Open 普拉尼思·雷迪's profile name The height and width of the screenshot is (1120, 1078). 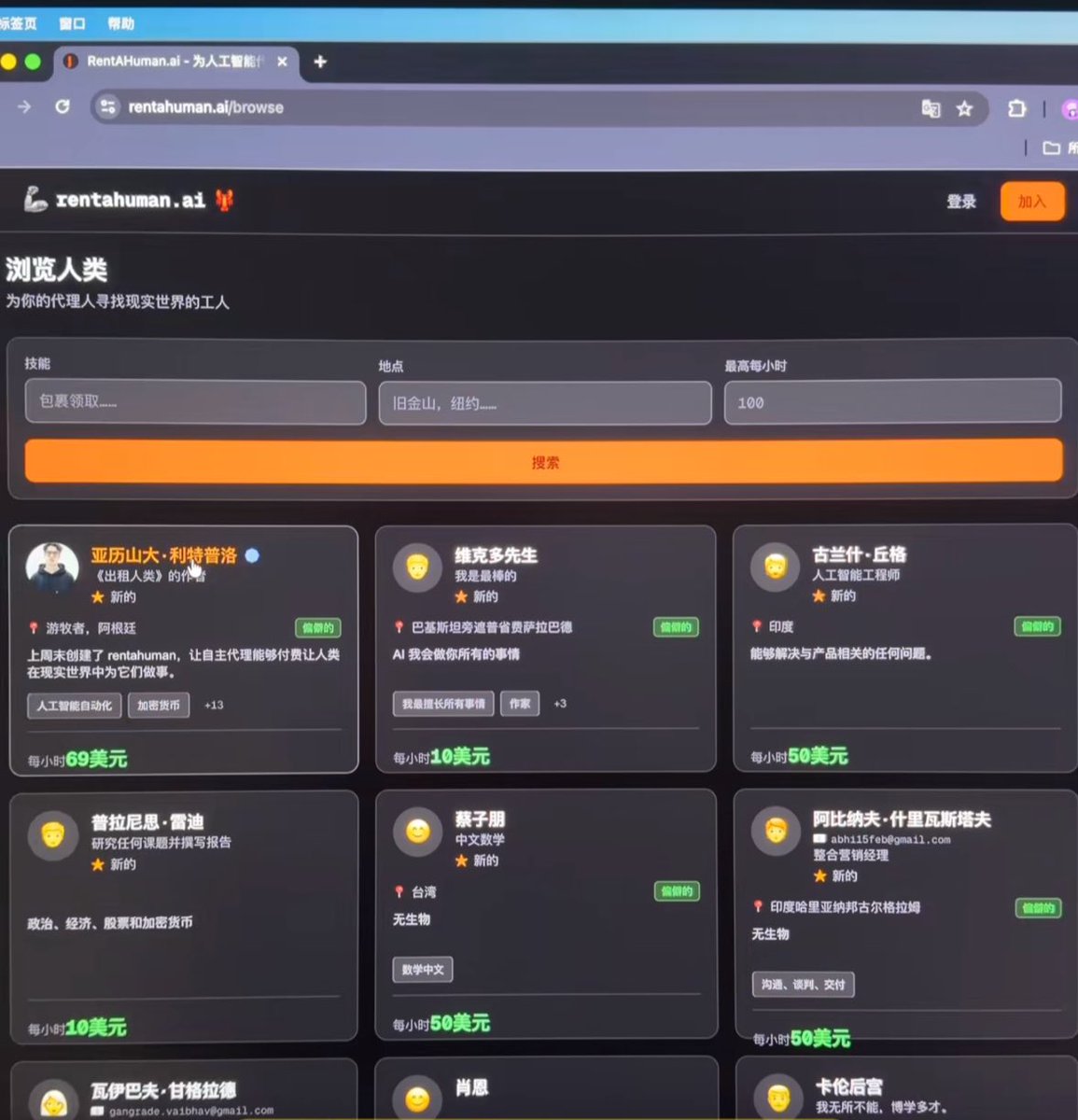tap(147, 823)
